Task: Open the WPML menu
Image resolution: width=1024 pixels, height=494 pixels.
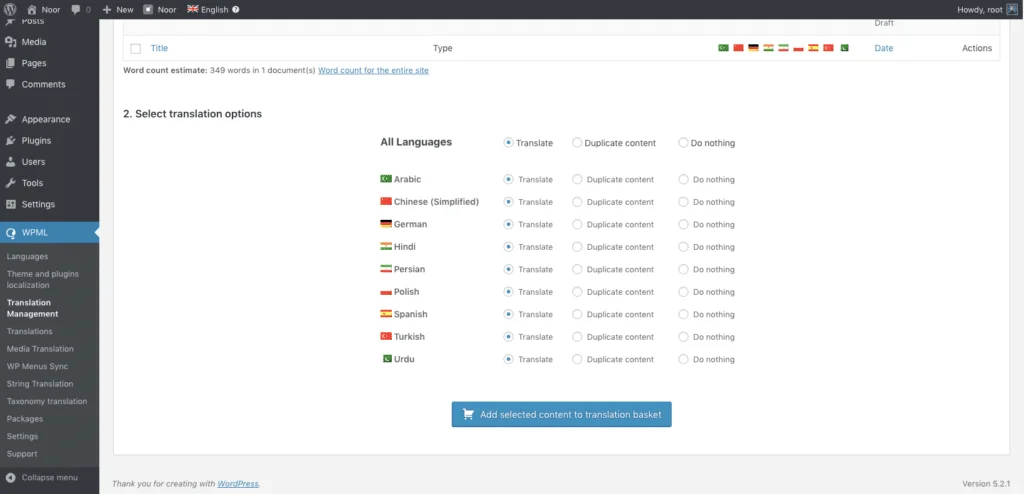Action: (50, 233)
